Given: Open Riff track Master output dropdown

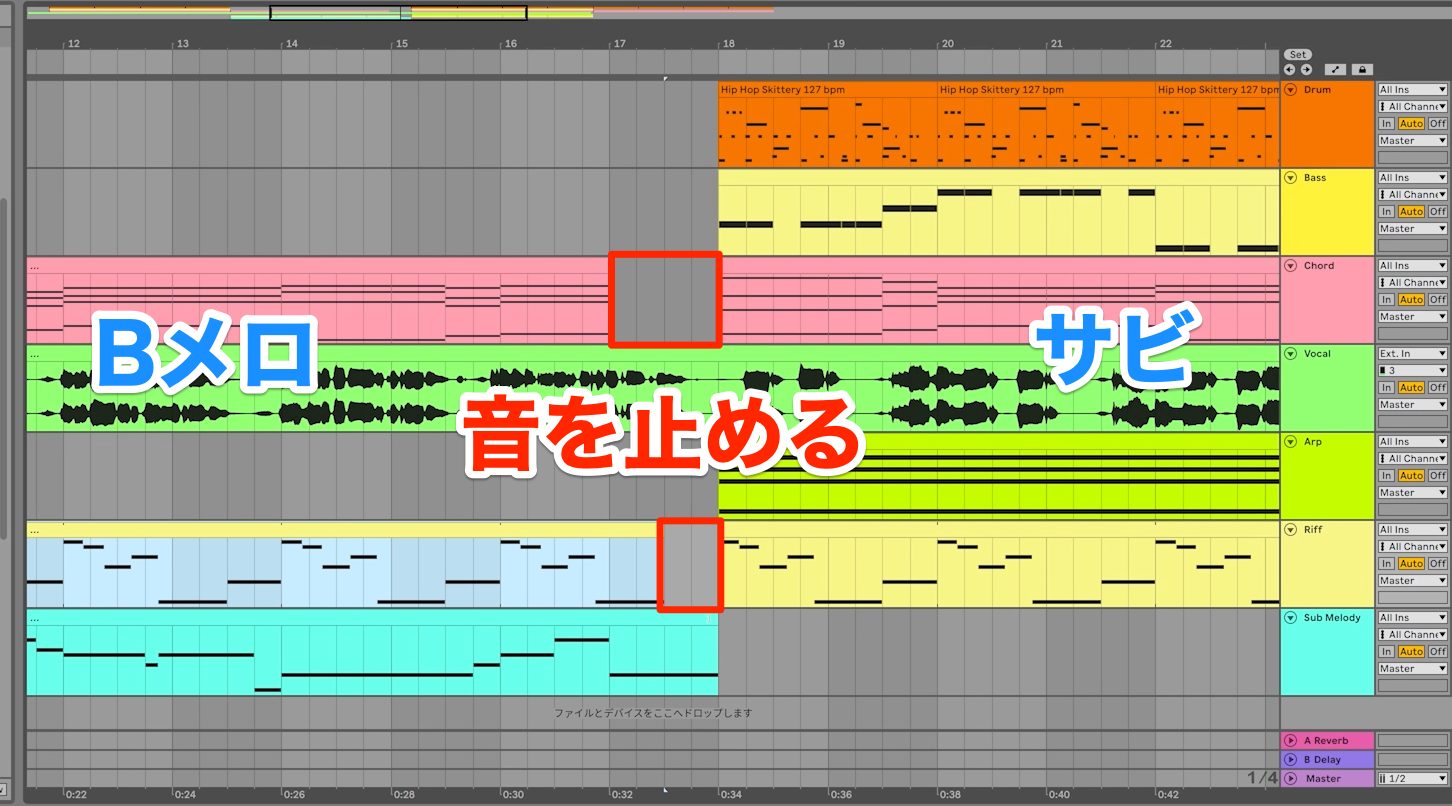Looking at the screenshot, I should pos(1413,581).
